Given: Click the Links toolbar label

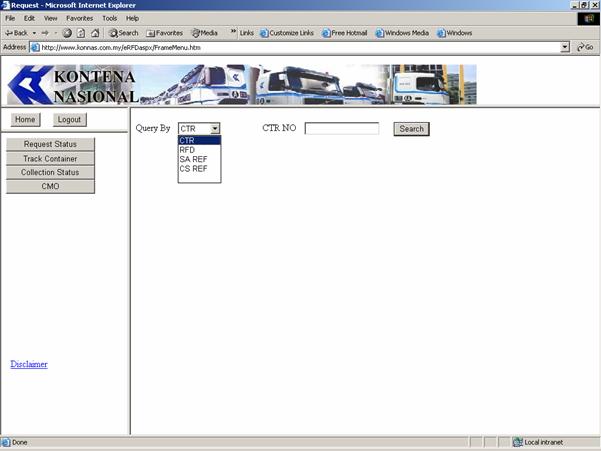Looking at the screenshot, I should point(246,33).
